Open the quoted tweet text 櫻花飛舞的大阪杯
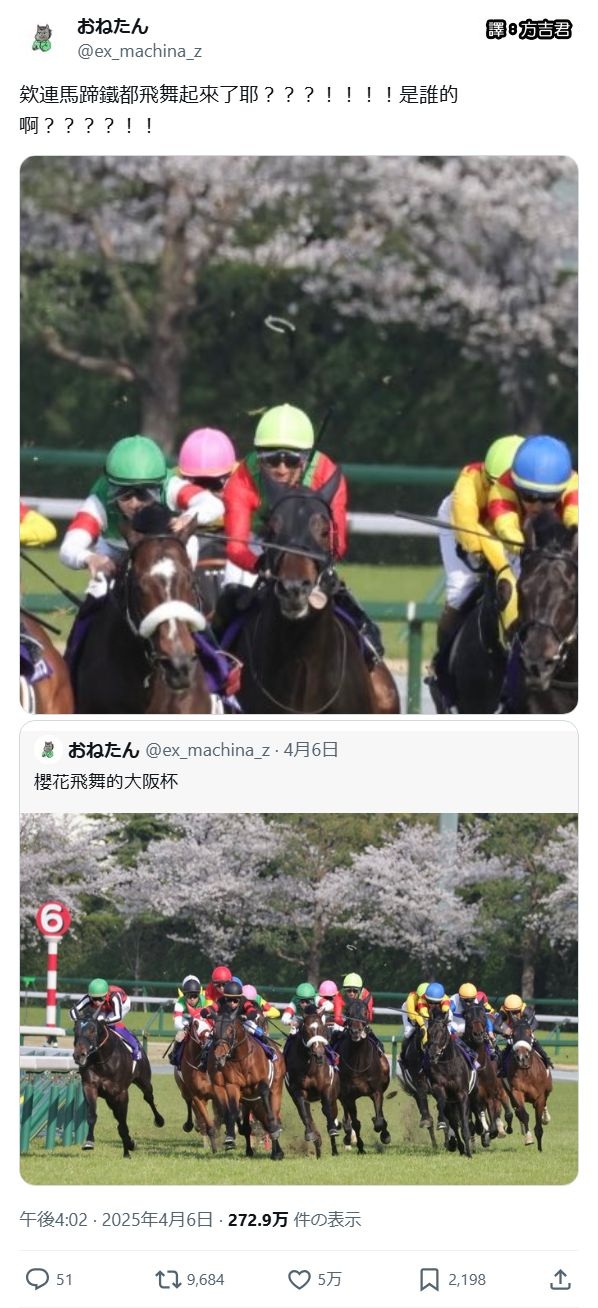This screenshot has height=1308, width=598. tap(106, 782)
